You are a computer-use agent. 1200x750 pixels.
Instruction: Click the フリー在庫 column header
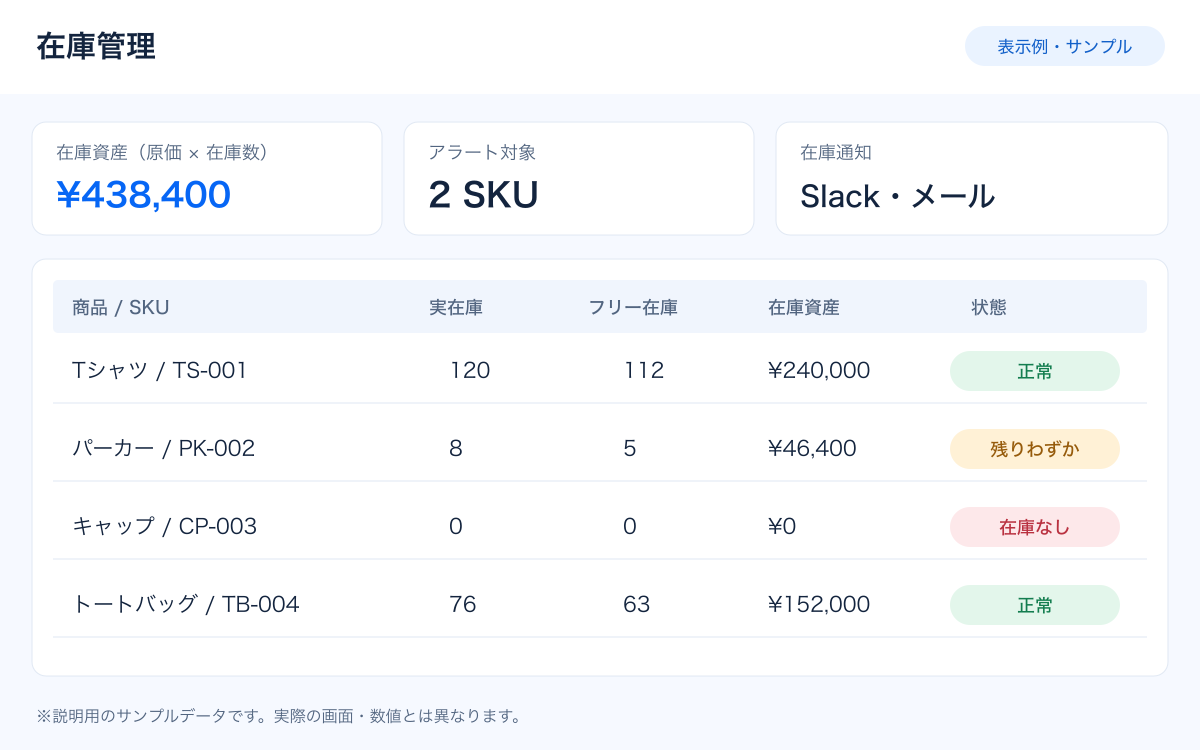[x=633, y=307]
